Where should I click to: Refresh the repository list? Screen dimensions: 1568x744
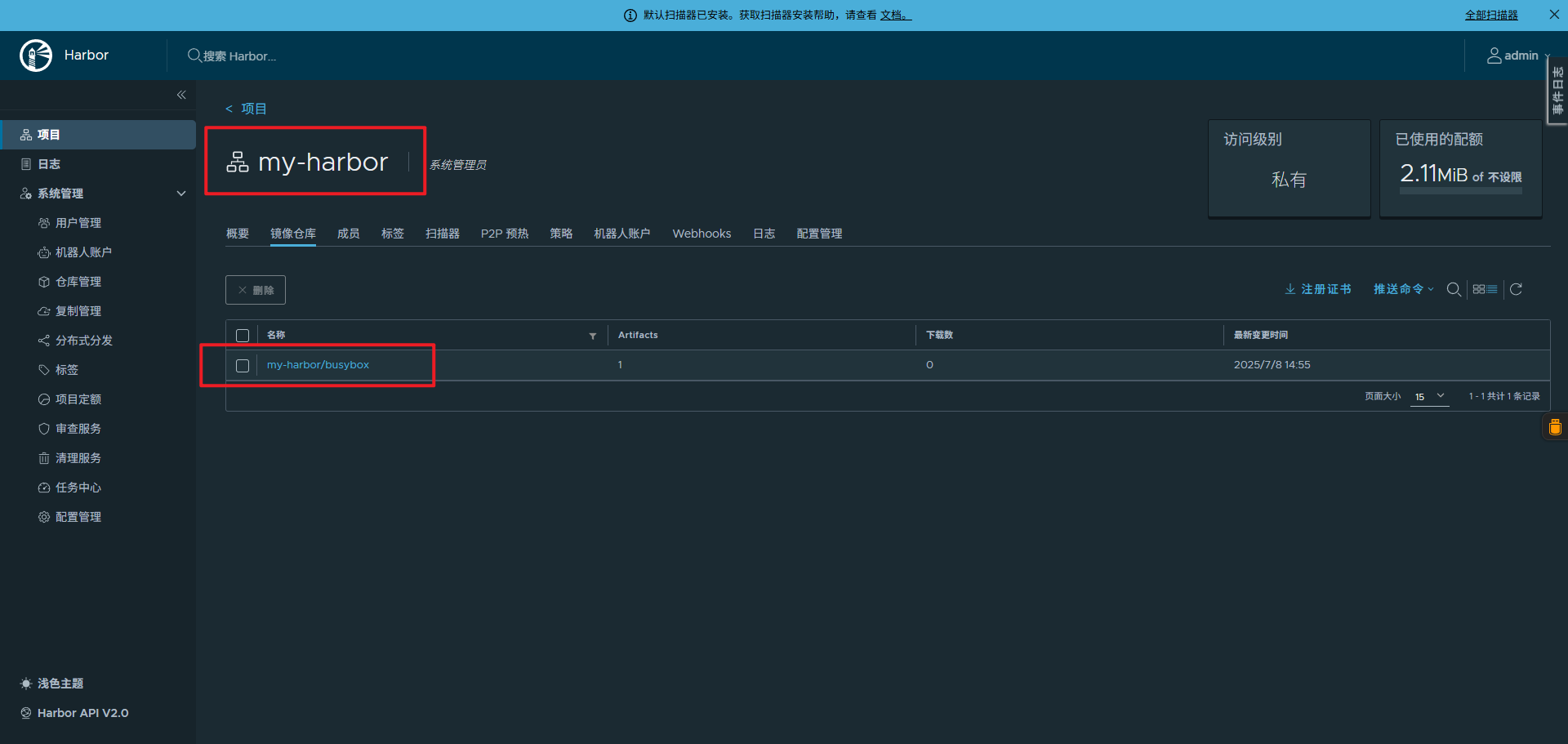tap(1516, 289)
